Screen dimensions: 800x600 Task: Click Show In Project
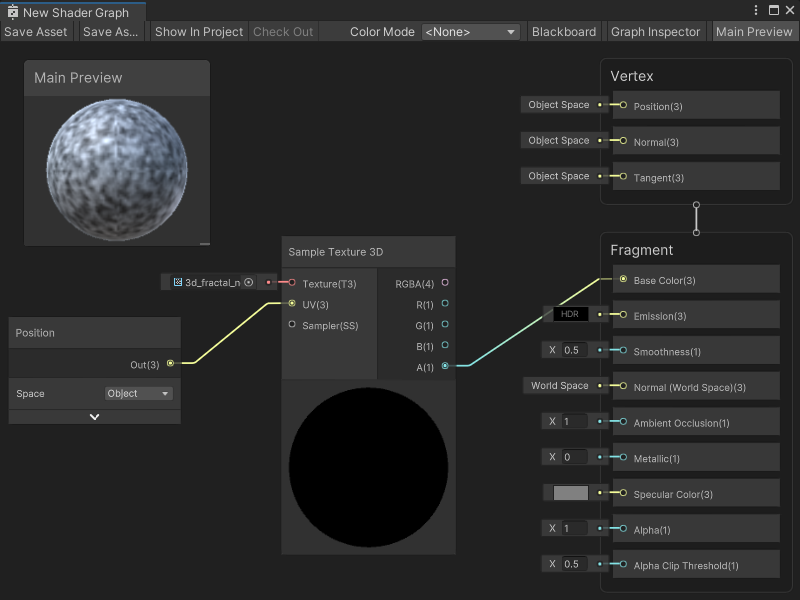198,31
